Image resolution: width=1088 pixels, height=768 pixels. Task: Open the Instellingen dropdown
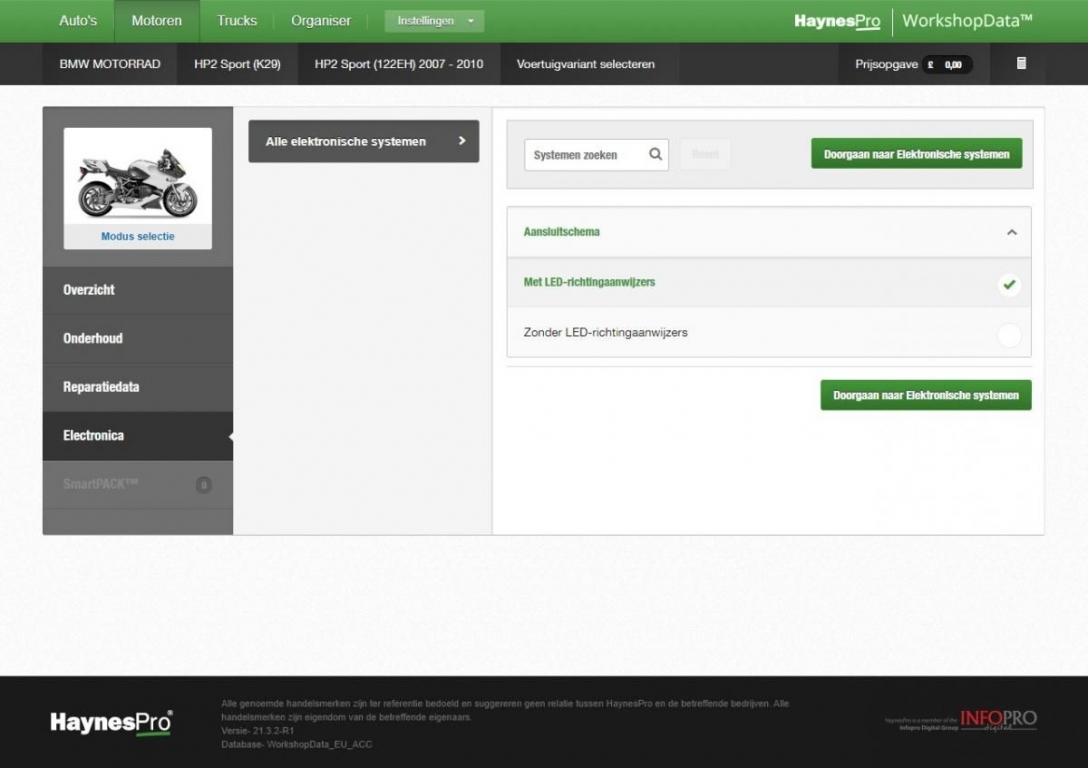(x=434, y=21)
